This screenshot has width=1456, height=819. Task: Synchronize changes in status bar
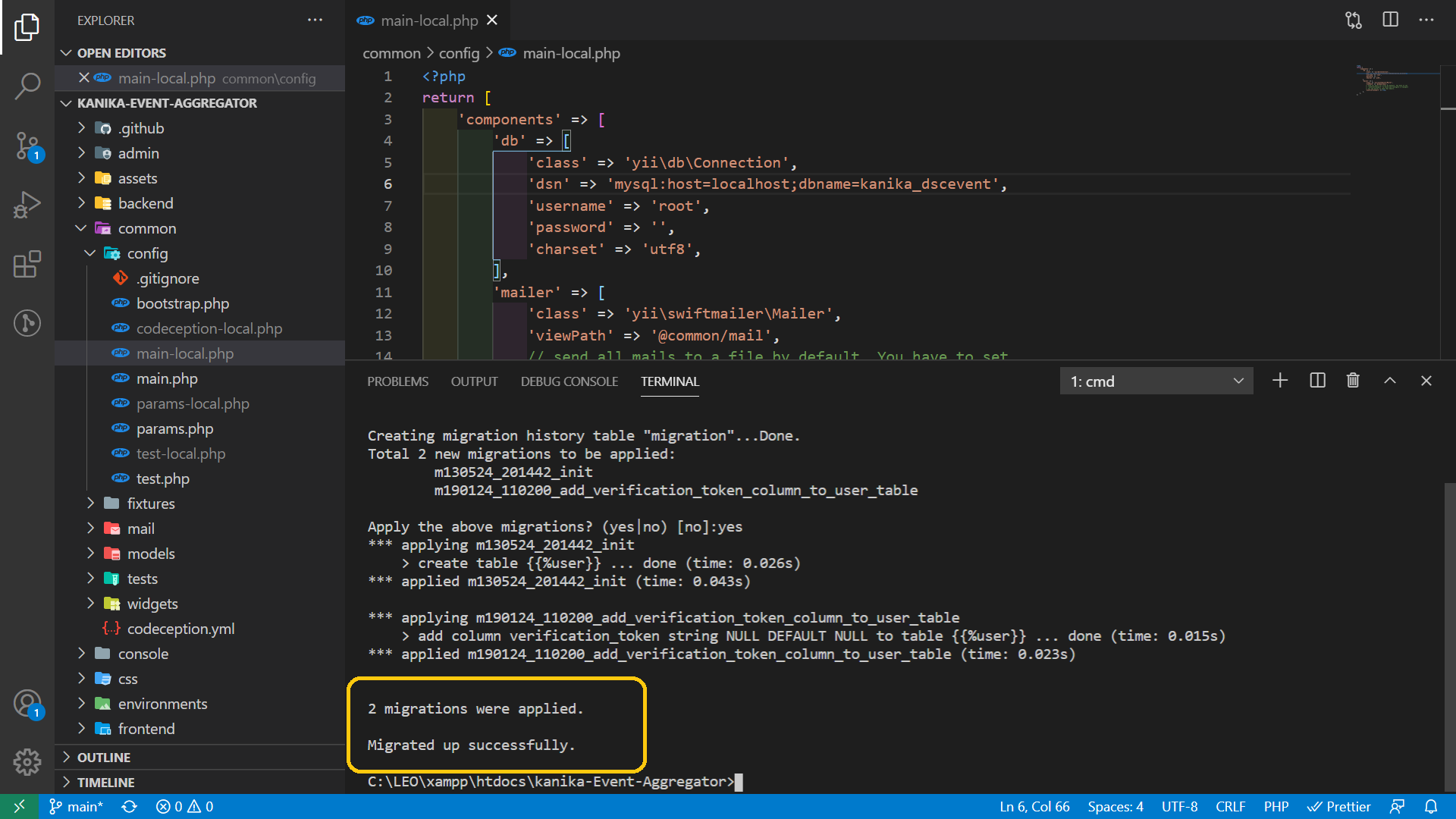130,807
